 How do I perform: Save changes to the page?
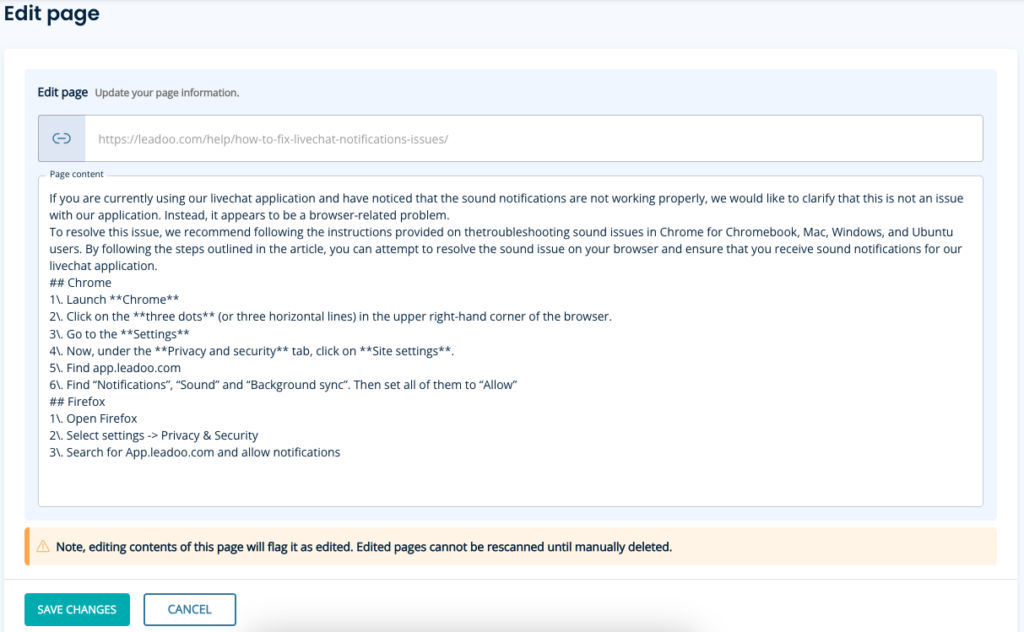(x=77, y=609)
